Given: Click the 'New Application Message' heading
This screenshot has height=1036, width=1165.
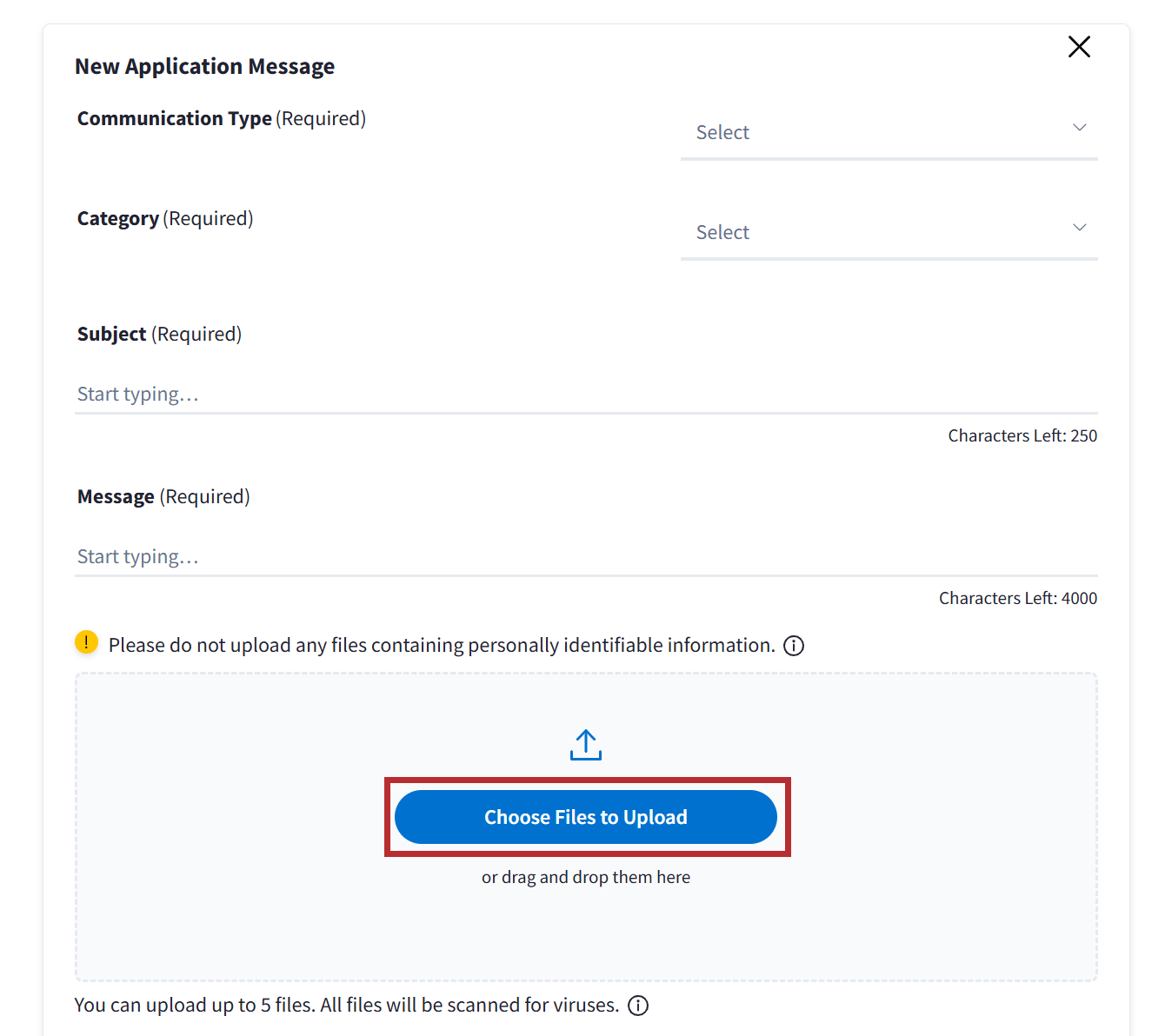Looking at the screenshot, I should tap(204, 67).
